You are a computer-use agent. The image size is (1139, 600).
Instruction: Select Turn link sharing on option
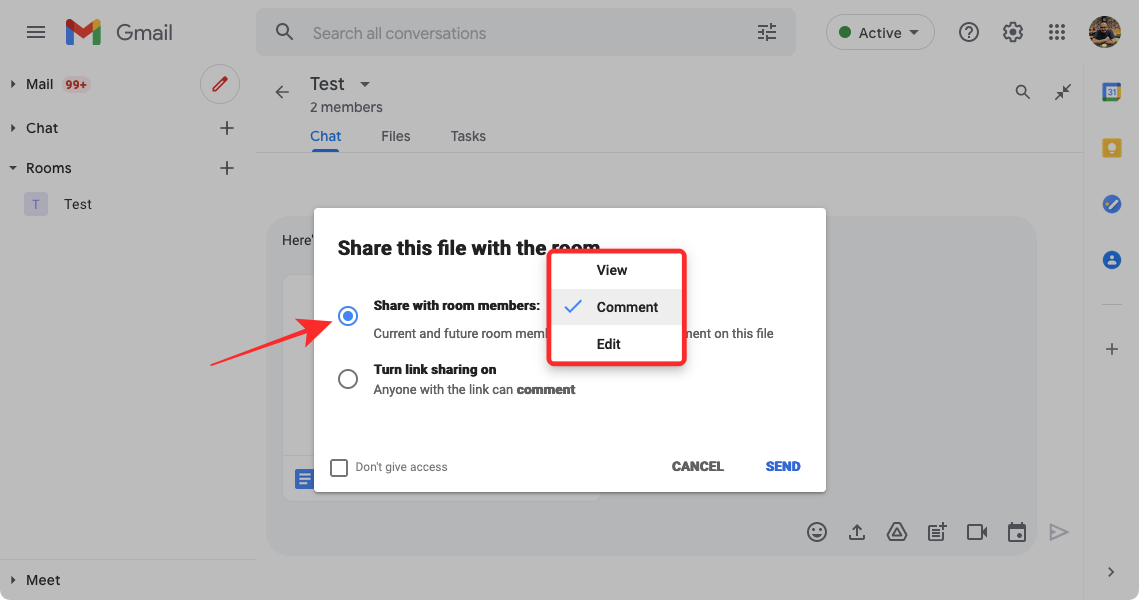[x=348, y=379]
